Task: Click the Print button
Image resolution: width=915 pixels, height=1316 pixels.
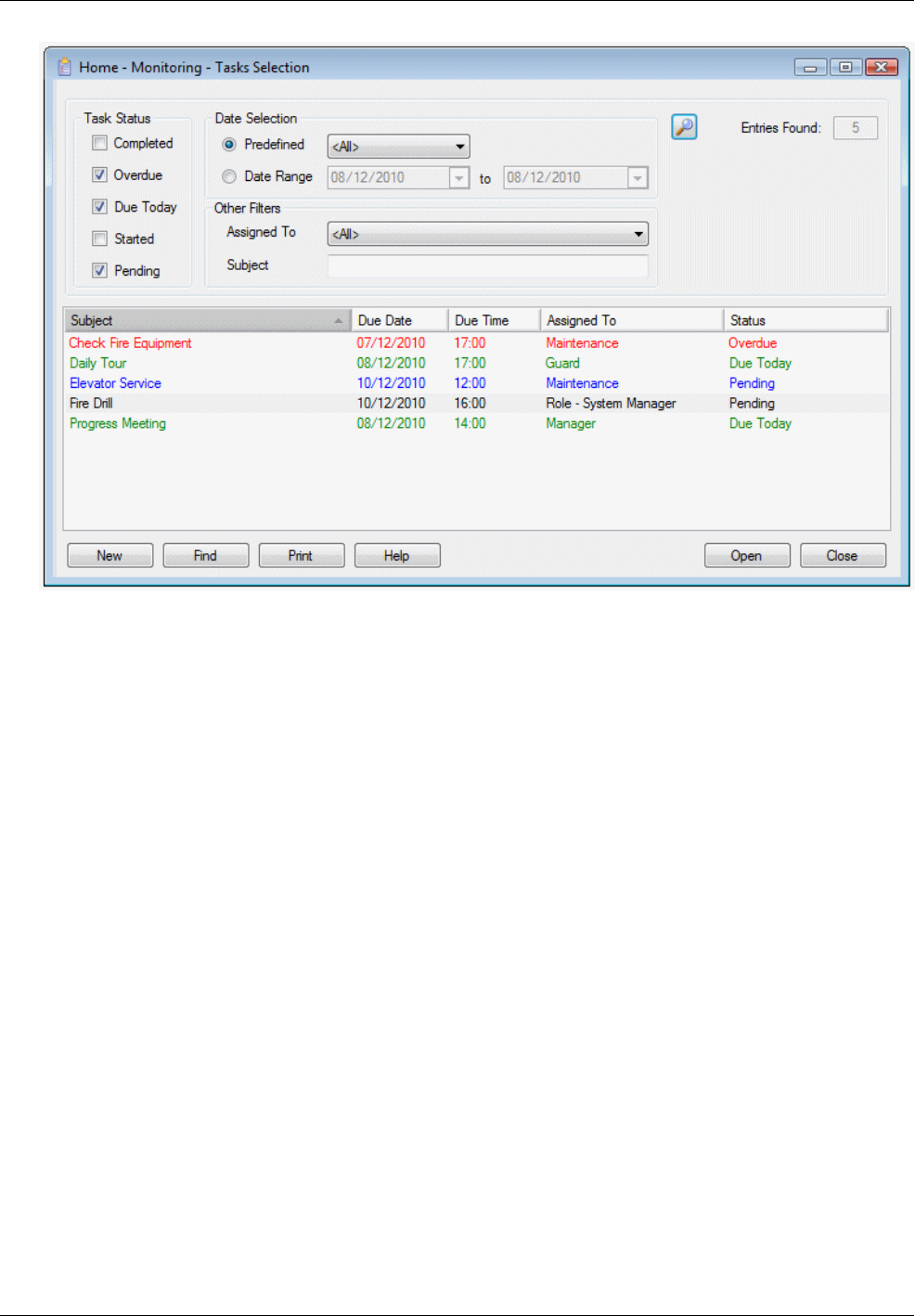Action: click(x=301, y=556)
